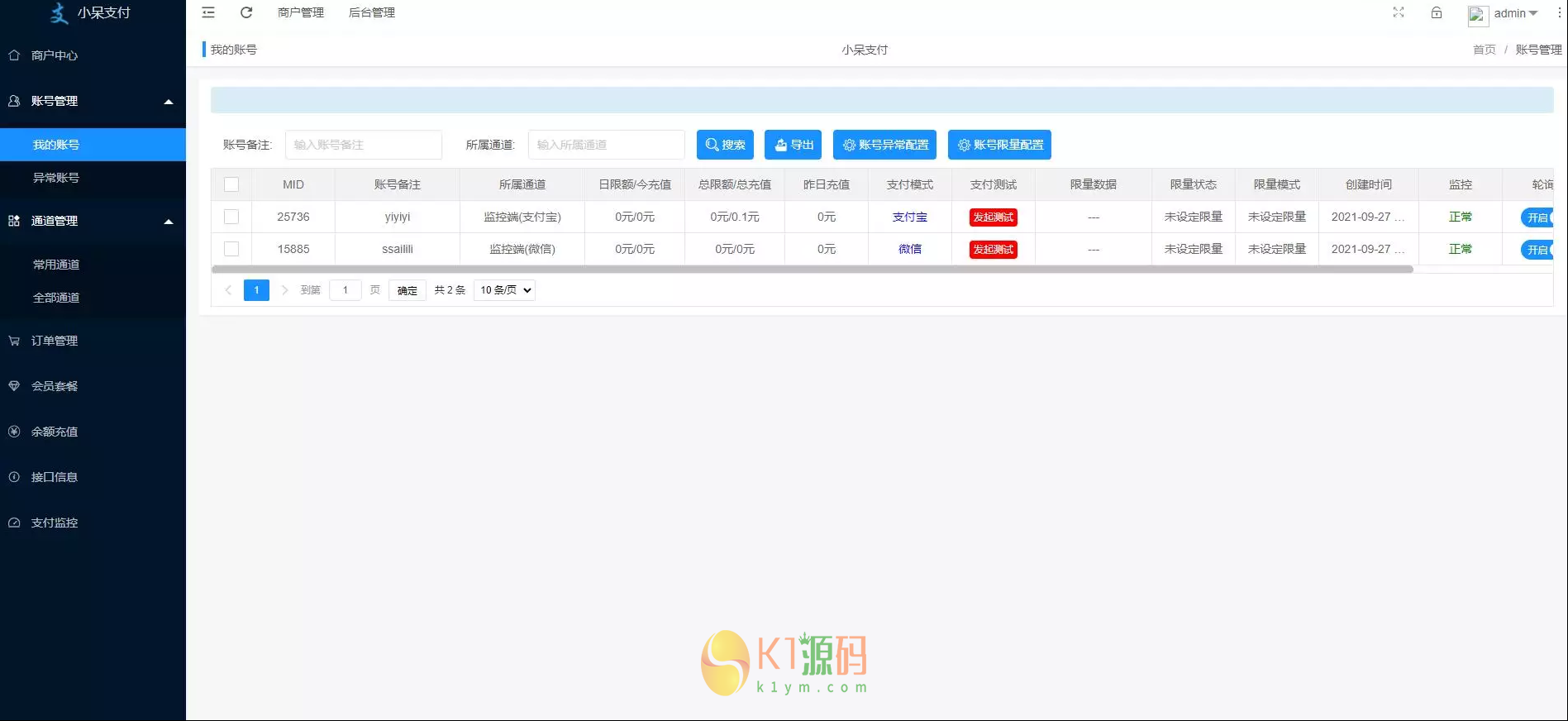Go to the next page with the arrow
Viewport: 1568px width, 721px height.
click(x=284, y=290)
